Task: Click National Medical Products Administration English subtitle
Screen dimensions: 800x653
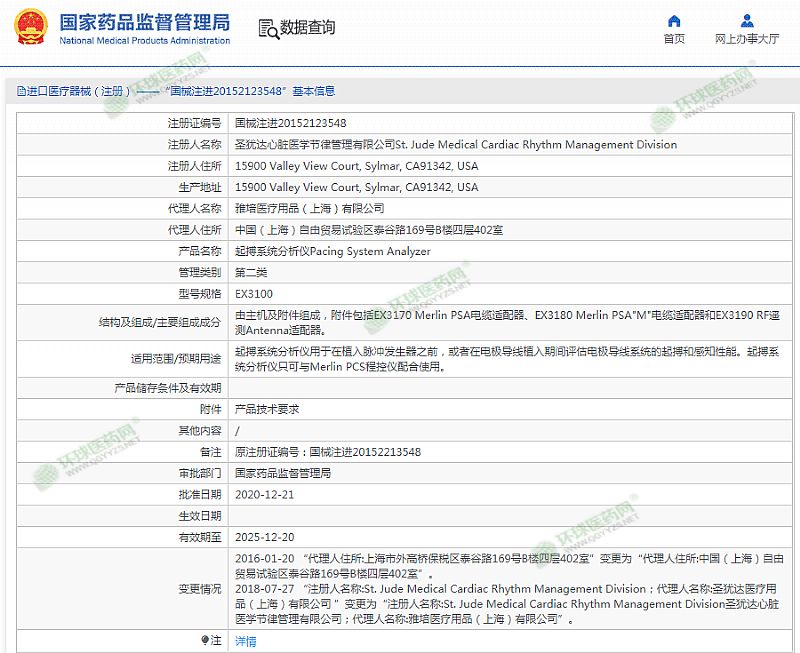Action: point(144,41)
